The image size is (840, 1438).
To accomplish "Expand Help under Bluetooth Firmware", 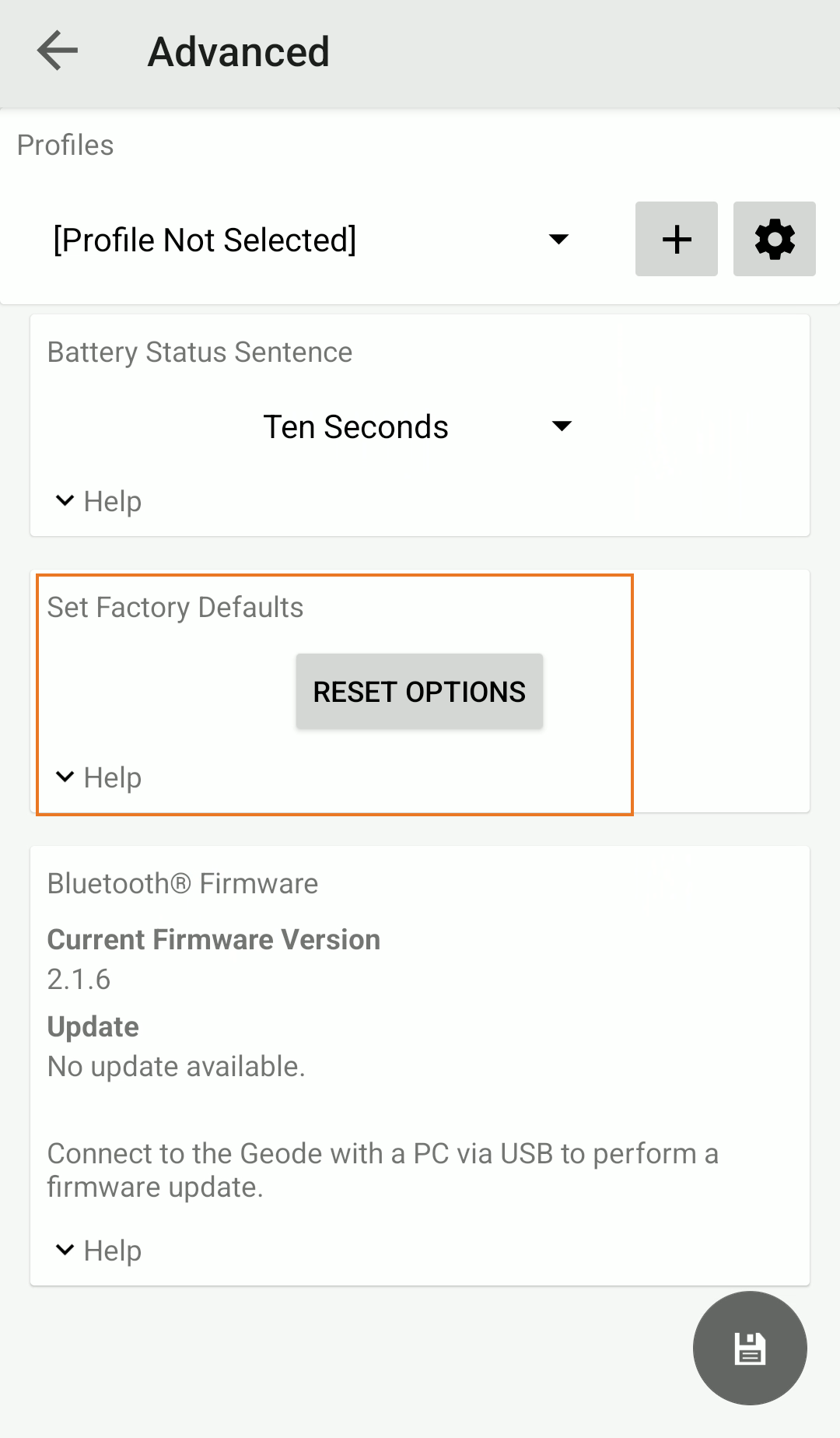I will 113,1251.
